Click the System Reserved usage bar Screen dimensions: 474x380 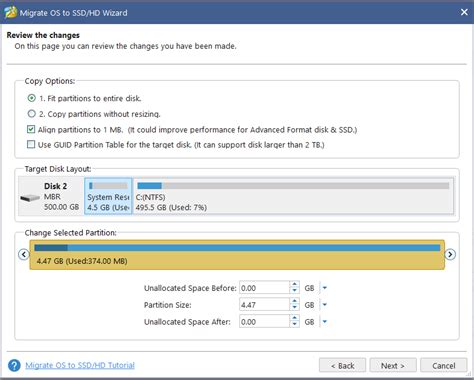coord(108,186)
